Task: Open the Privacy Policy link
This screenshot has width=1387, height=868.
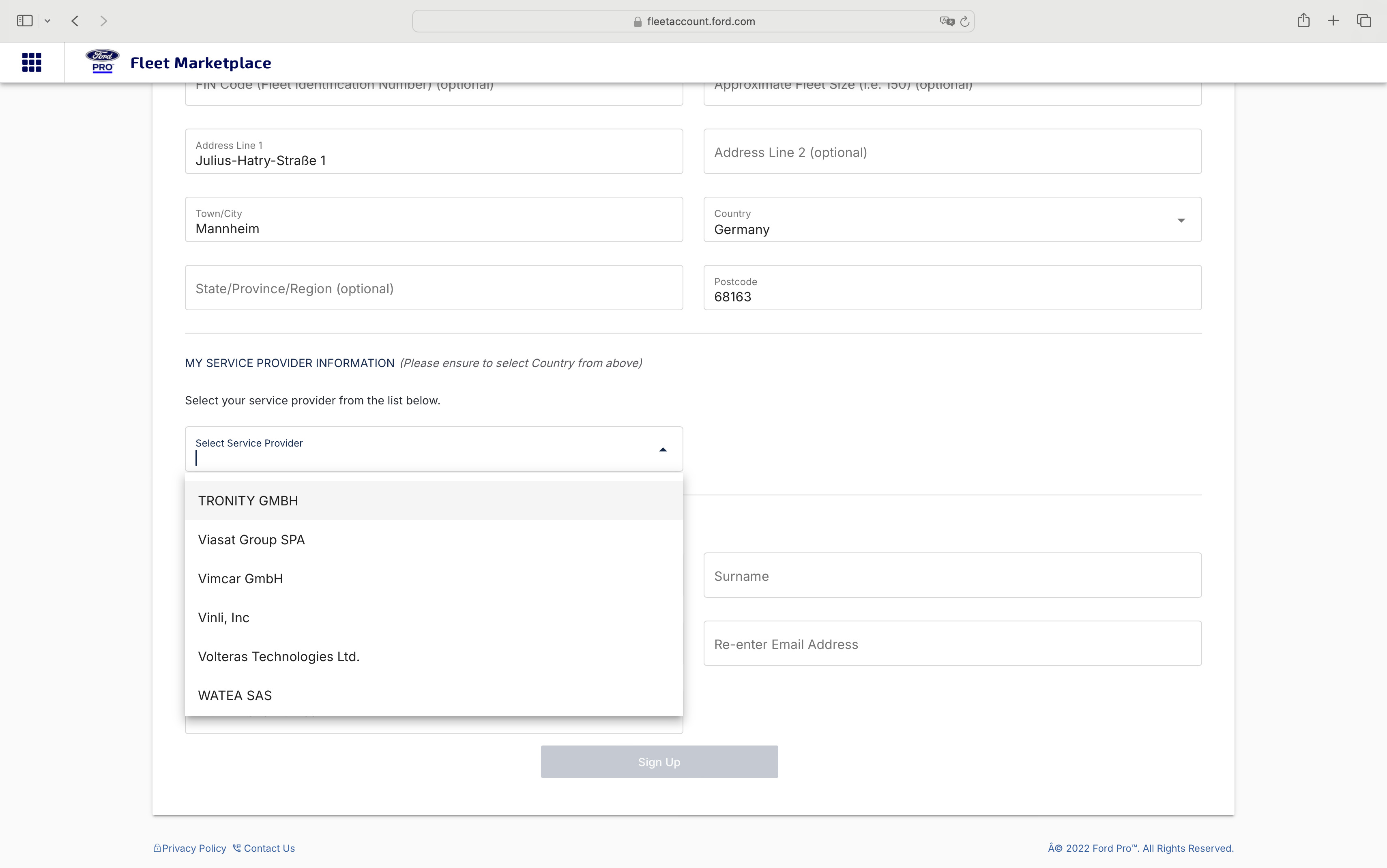Action: point(194,849)
